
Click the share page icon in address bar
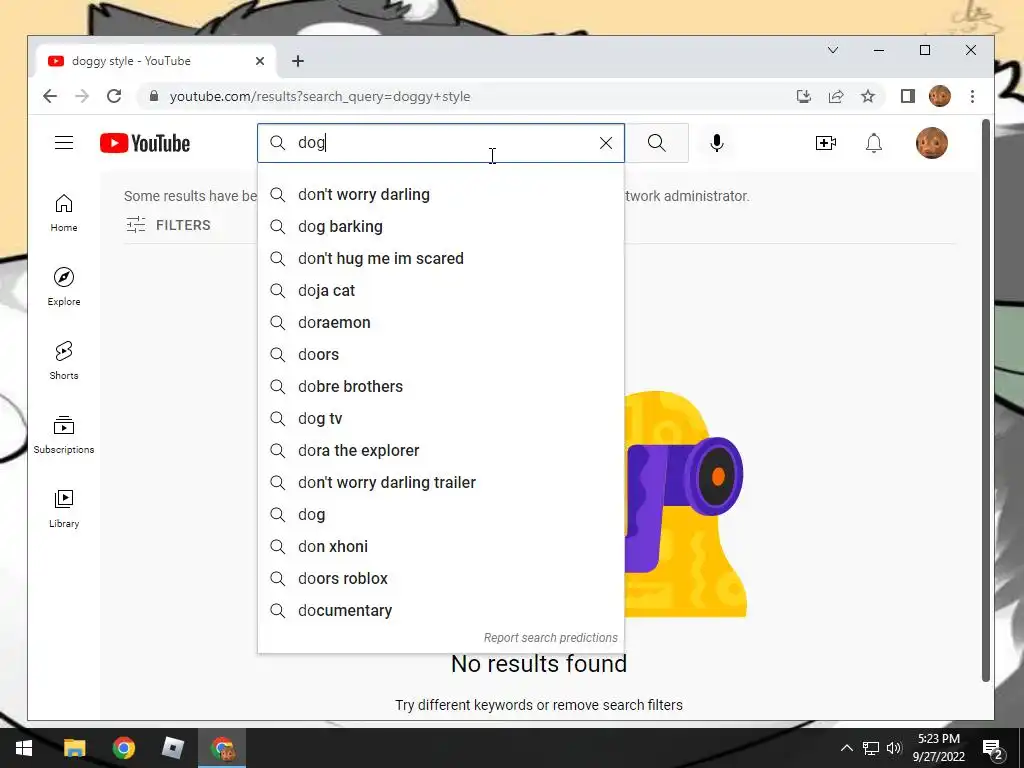pyautogui.click(x=836, y=97)
